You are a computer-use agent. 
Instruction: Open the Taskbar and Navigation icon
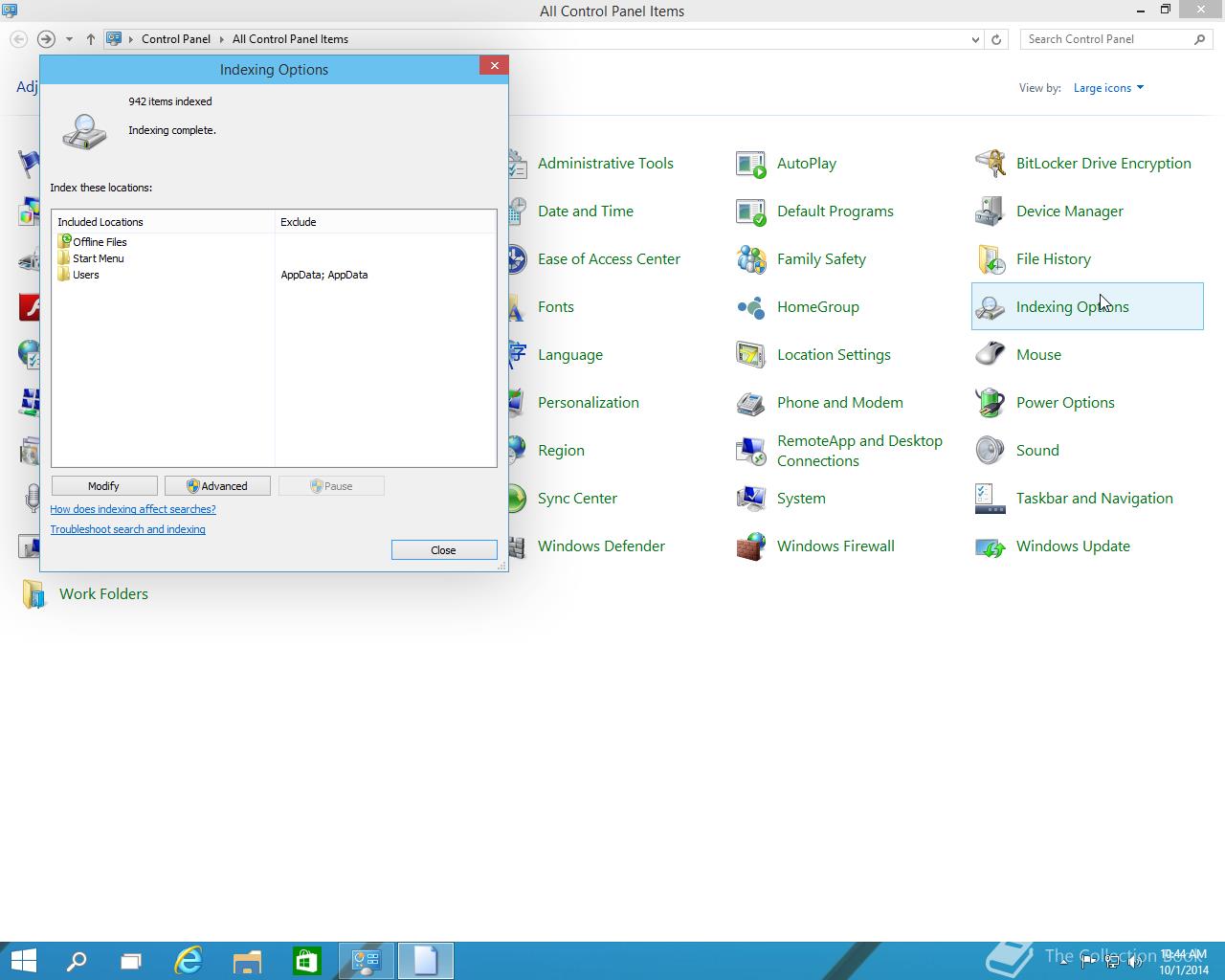click(991, 499)
